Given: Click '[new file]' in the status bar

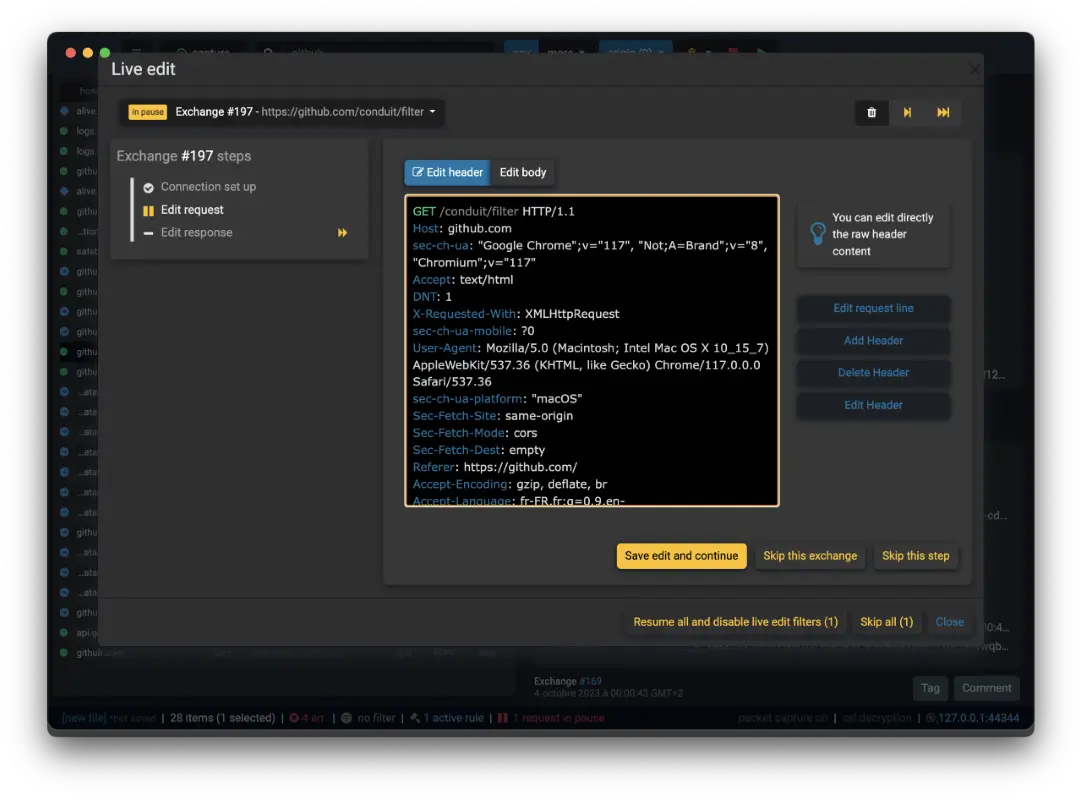Looking at the screenshot, I should (x=83, y=718).
